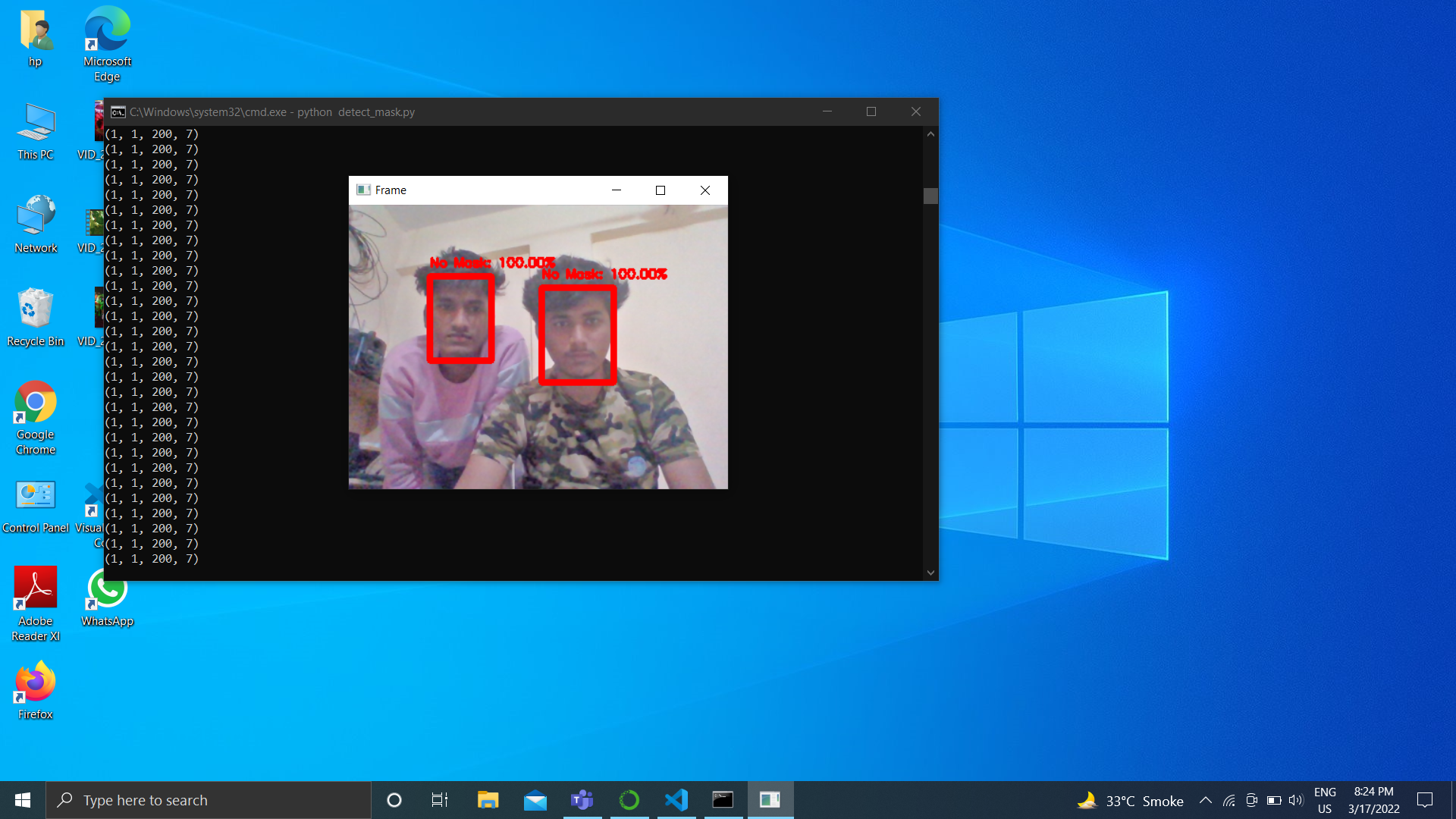Open the hp user folder icon

36,38
